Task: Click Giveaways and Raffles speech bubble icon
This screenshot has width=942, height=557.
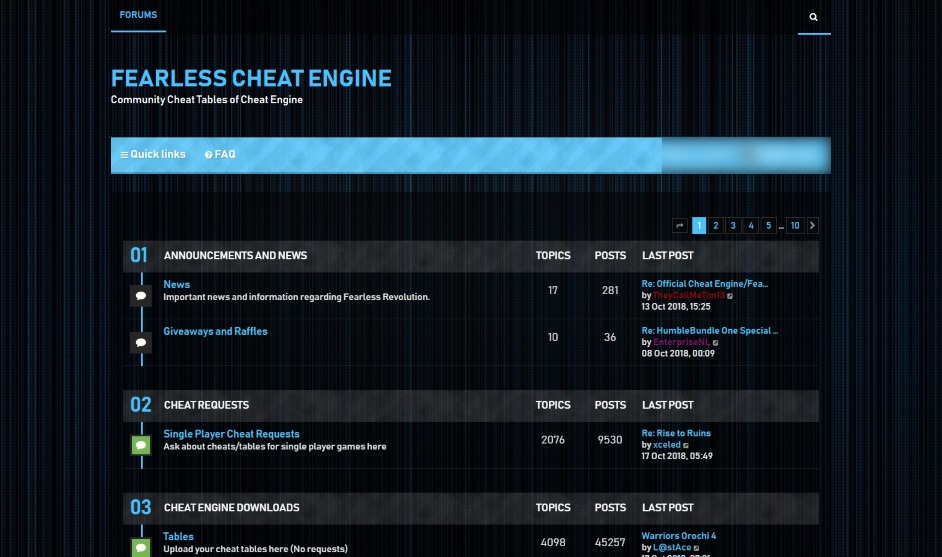Action: pos(141,342)
